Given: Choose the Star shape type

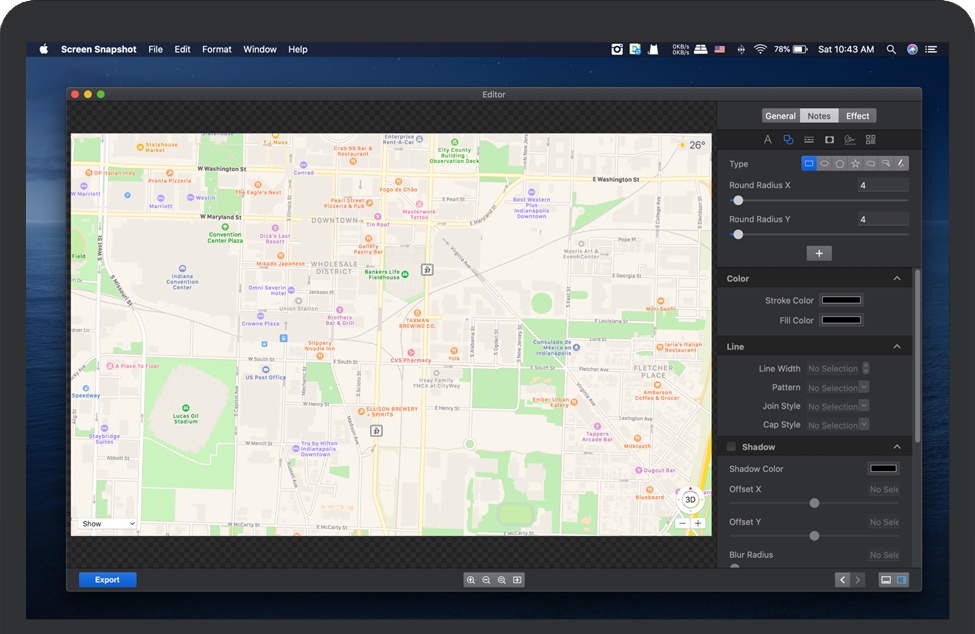Looking at the screenshot, I should click(x=855, y=163).
